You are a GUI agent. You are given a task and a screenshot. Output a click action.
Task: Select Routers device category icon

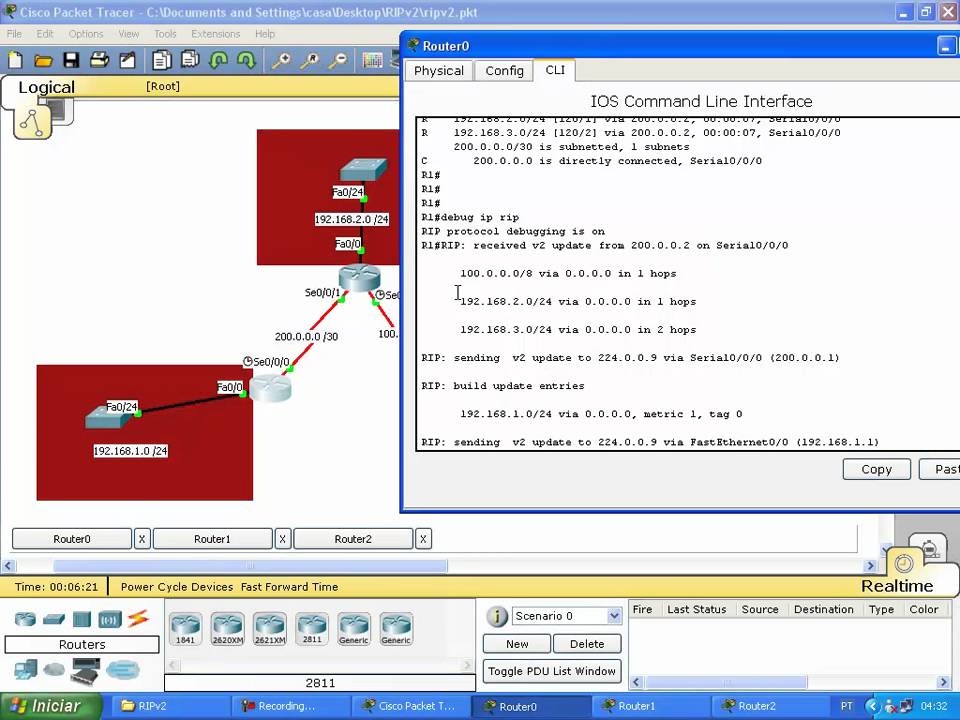25,619
